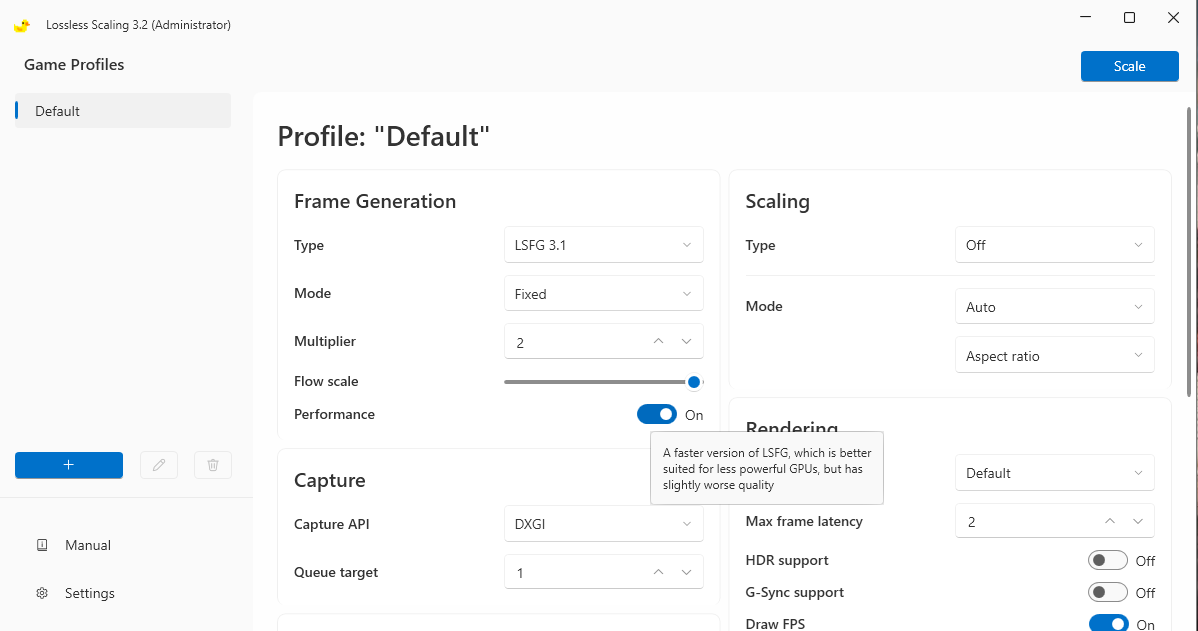
Task: Open Frame Generation Type dropdown LSFG 3.1
Action: coord(604,245)
